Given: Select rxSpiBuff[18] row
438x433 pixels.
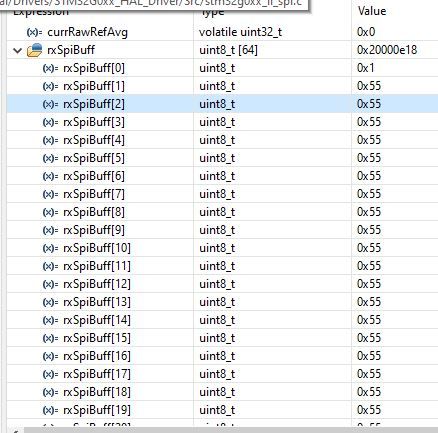Looking at the screenshot, I should point(222,392).
